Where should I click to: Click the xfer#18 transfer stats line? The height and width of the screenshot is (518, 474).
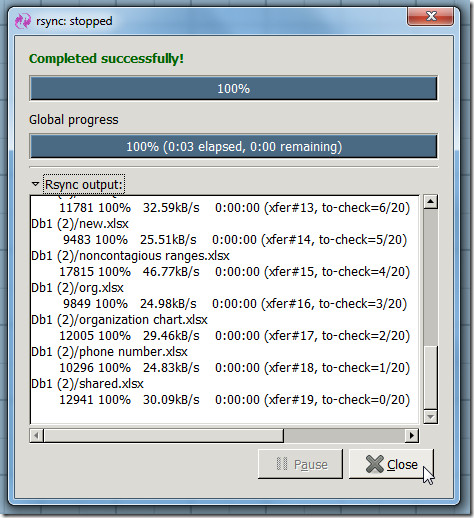point(235,368)
